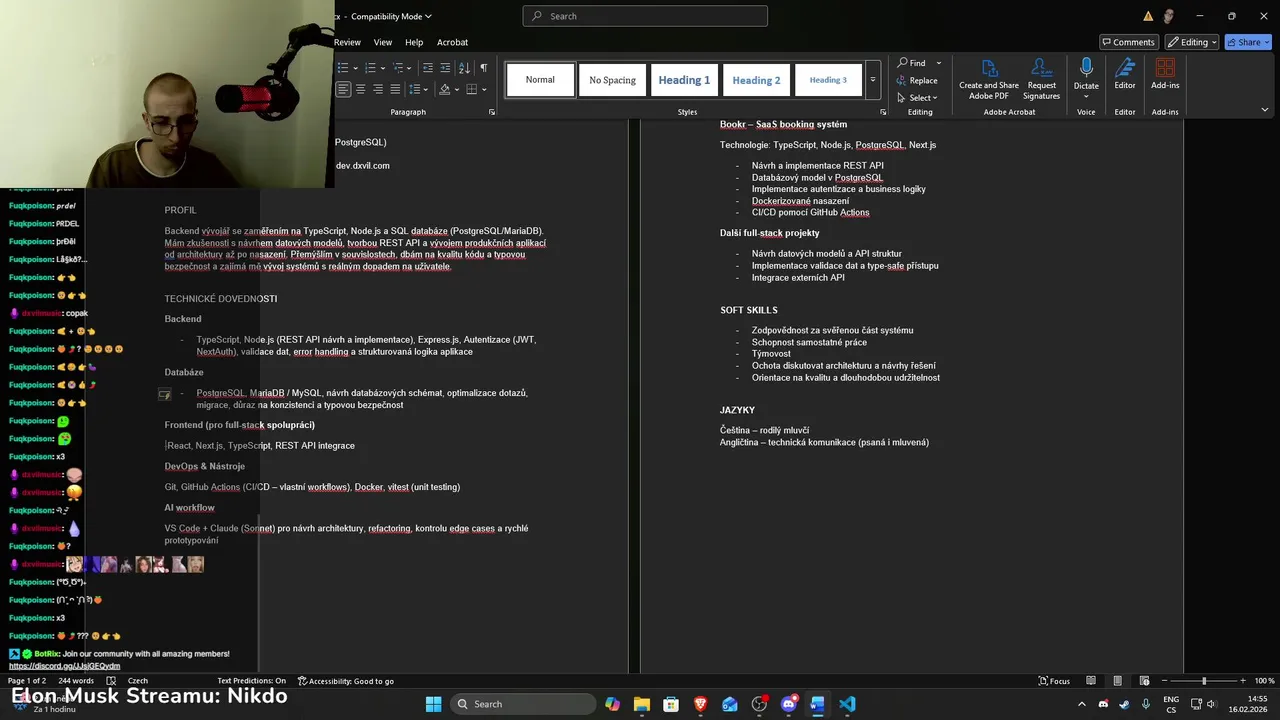Open the Help tab

click(414, 42)
